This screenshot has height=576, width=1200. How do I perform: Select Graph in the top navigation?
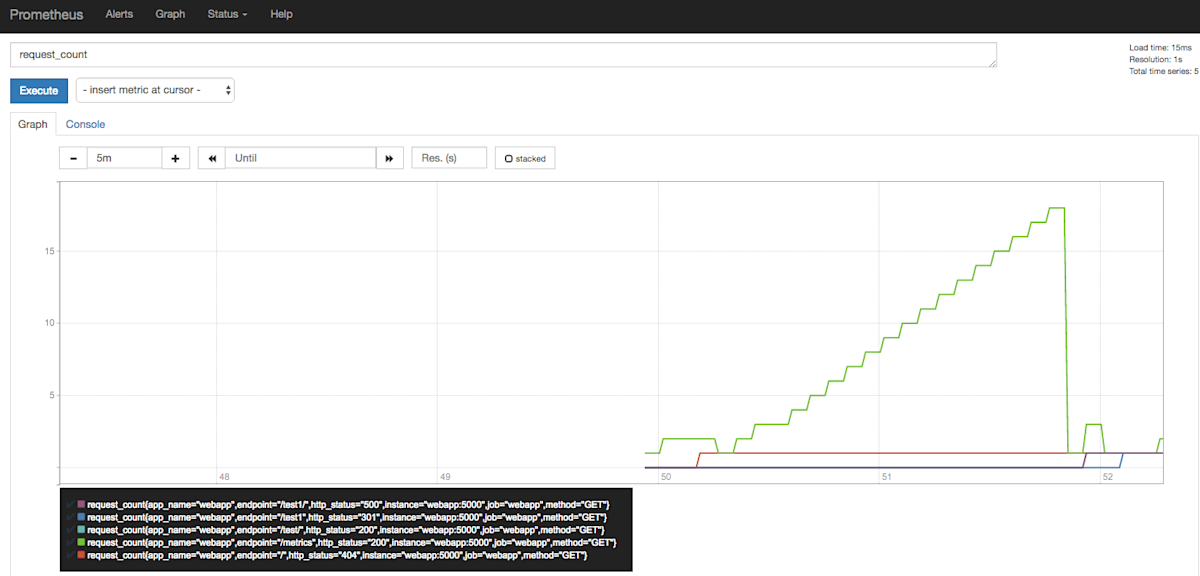[170, 14]
